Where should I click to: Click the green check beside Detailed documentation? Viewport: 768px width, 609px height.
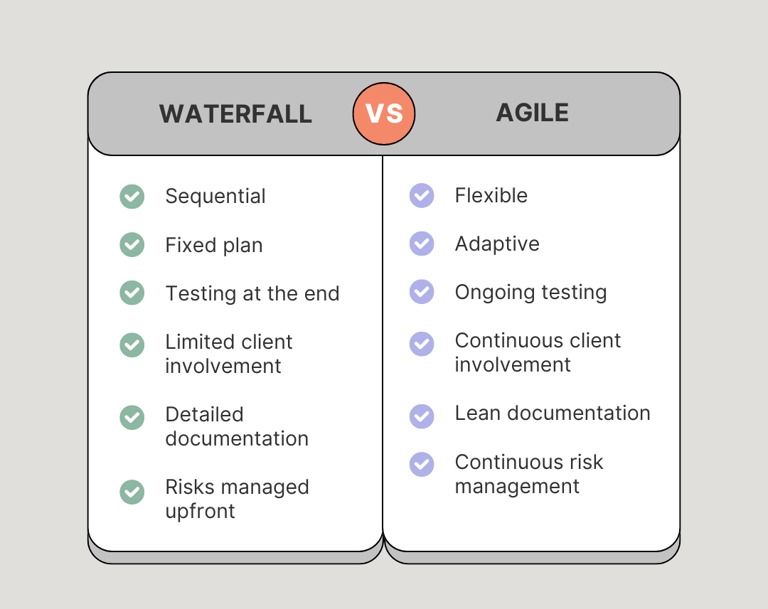[132, 417]
